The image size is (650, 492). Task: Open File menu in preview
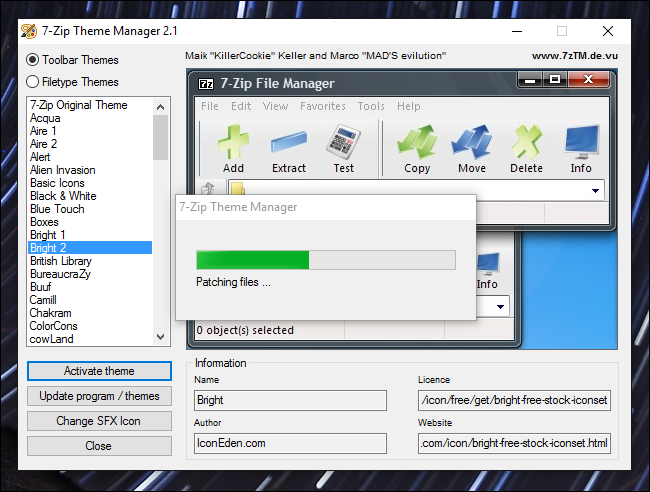[210, 107]
